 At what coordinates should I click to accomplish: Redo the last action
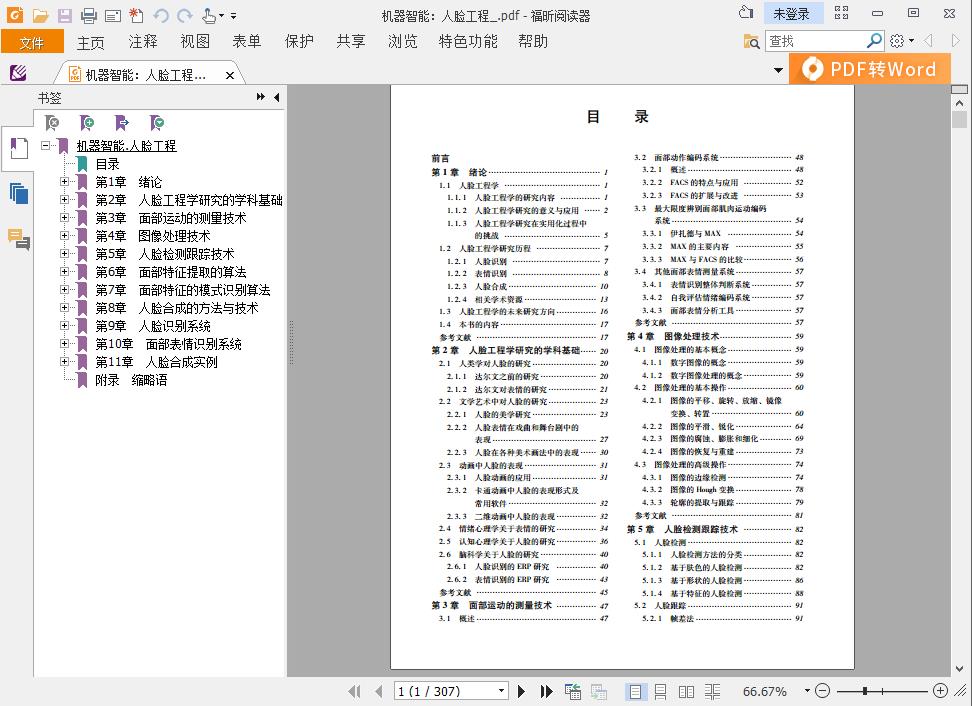[x=184, y=16]
